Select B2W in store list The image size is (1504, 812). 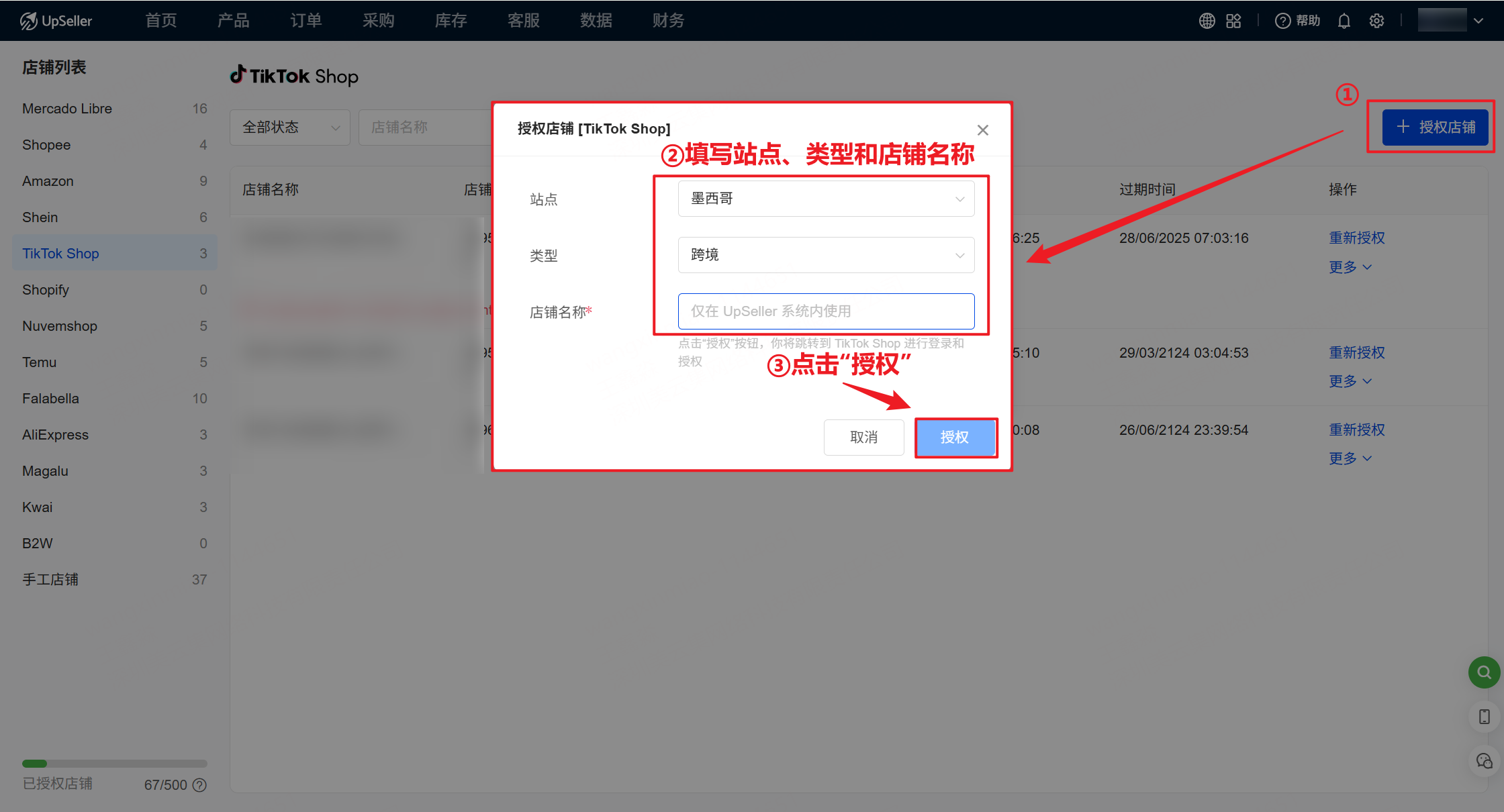click(115, 544)
